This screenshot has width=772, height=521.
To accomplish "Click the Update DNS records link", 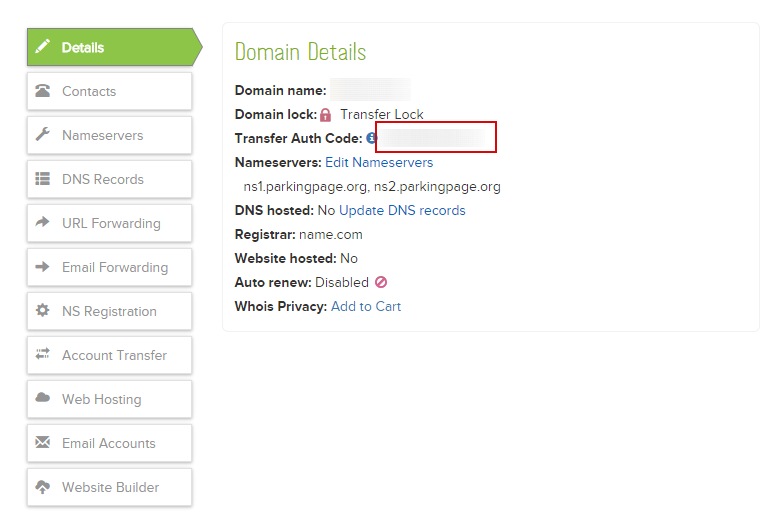I will (x=402, y=210).
